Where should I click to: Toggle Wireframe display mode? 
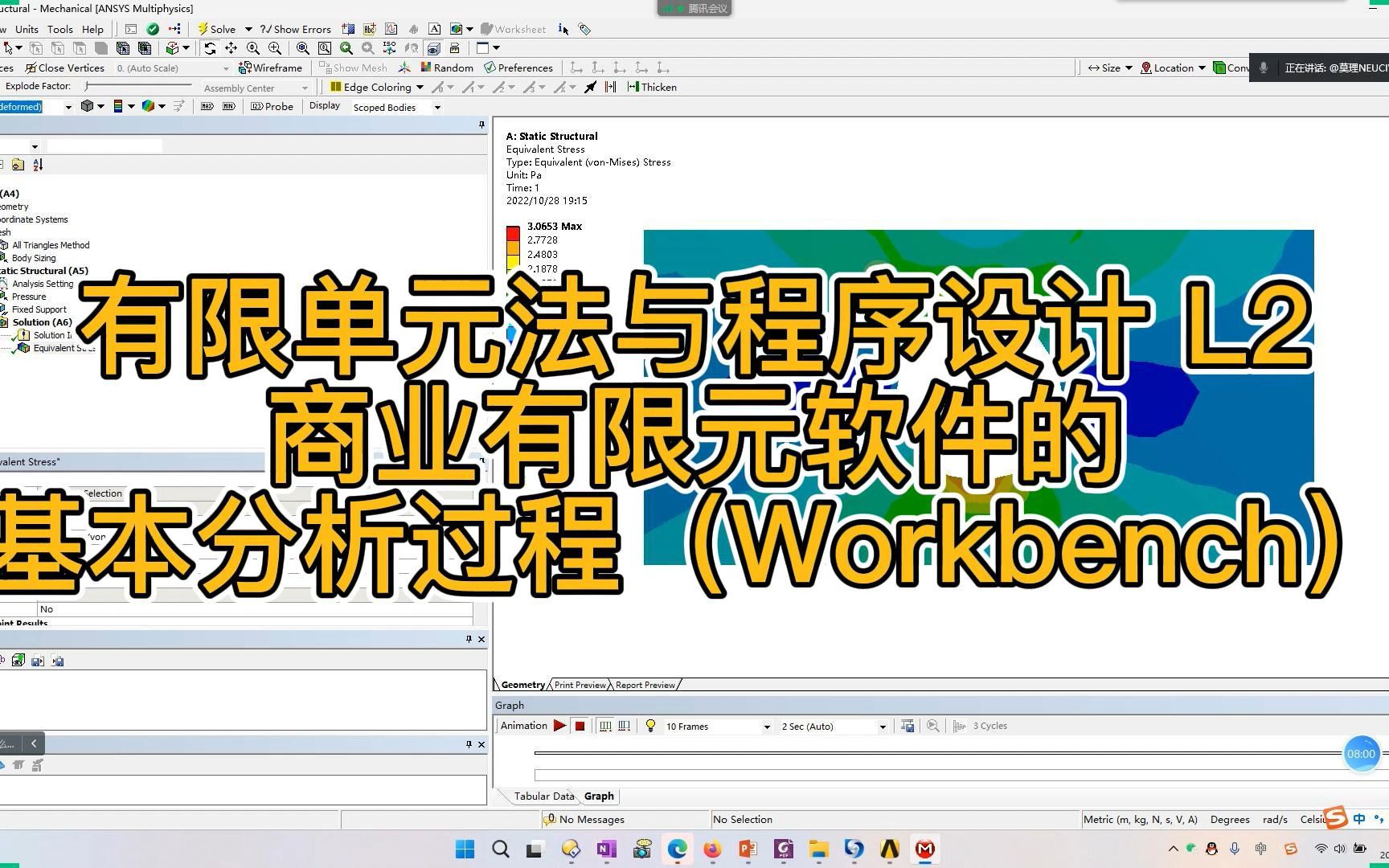click(x=270, y=68)
